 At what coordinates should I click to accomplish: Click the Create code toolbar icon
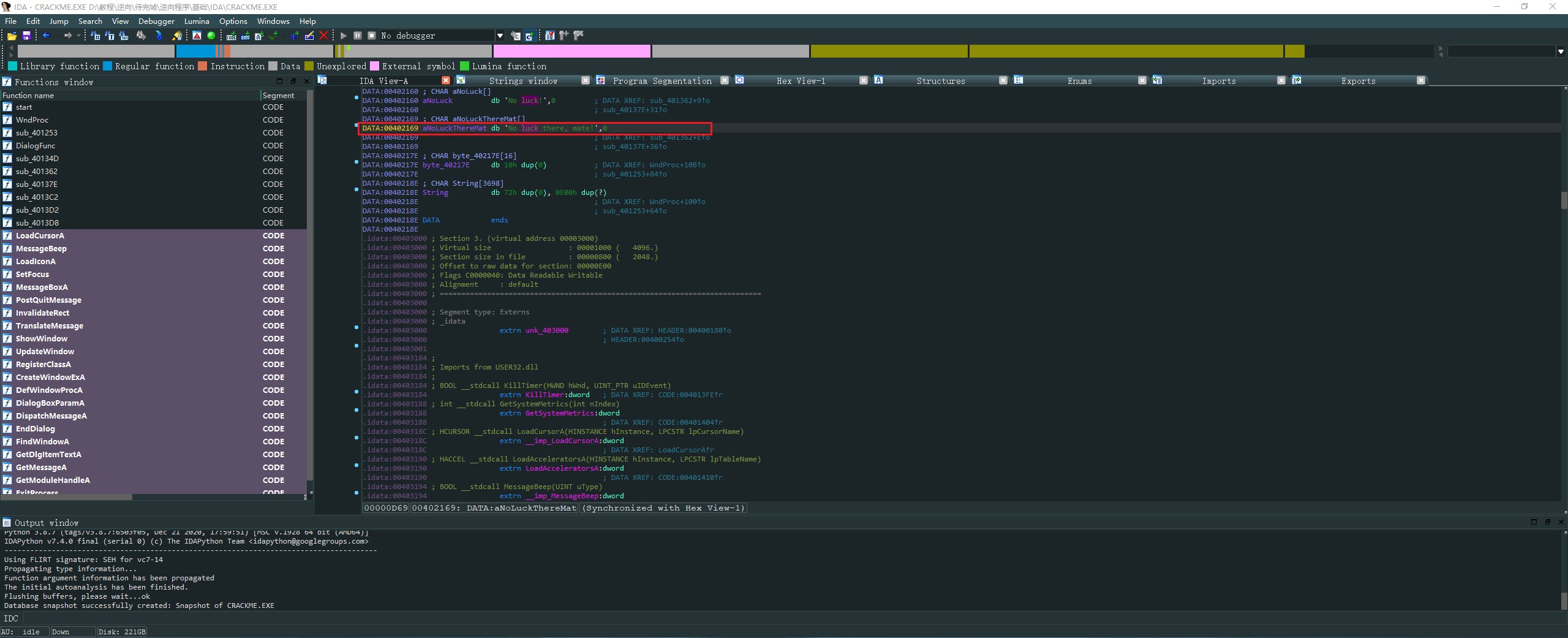231,36
